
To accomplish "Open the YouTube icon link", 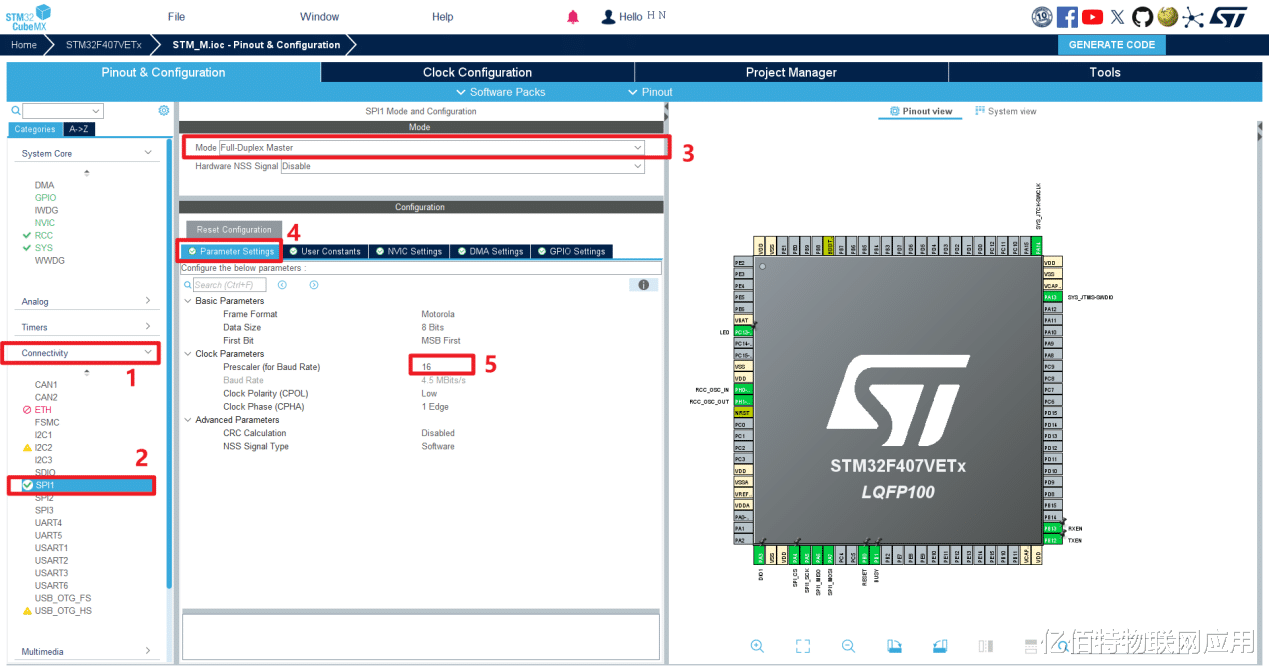I will point(1092,17).
